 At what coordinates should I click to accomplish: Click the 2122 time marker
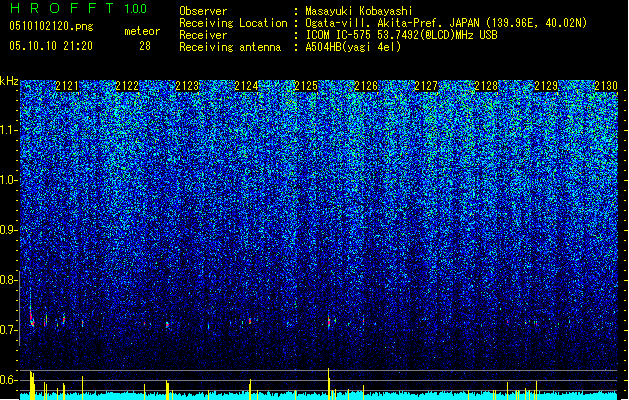[x=127, y=85]
